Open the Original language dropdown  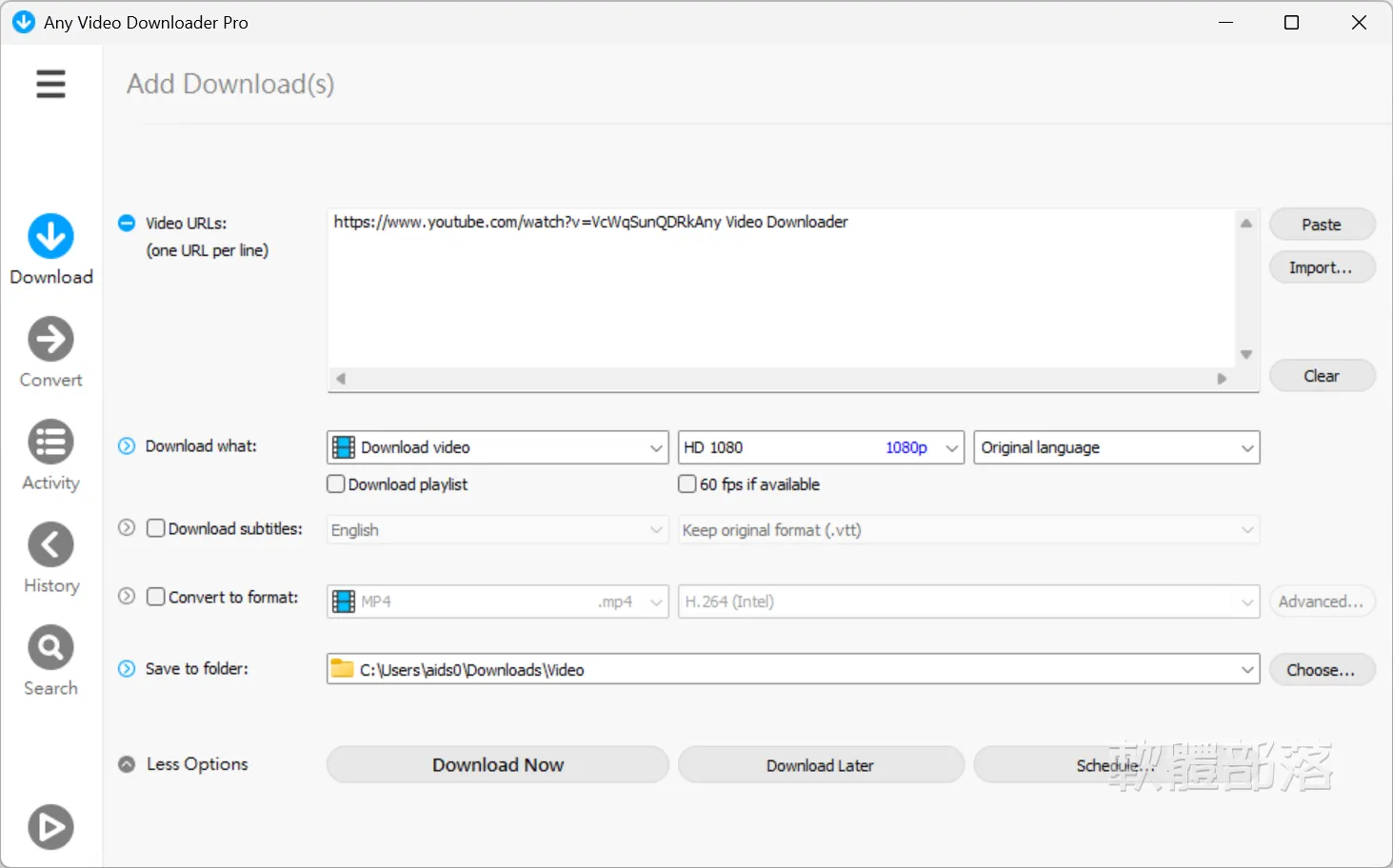click(x=1117, y=447)
